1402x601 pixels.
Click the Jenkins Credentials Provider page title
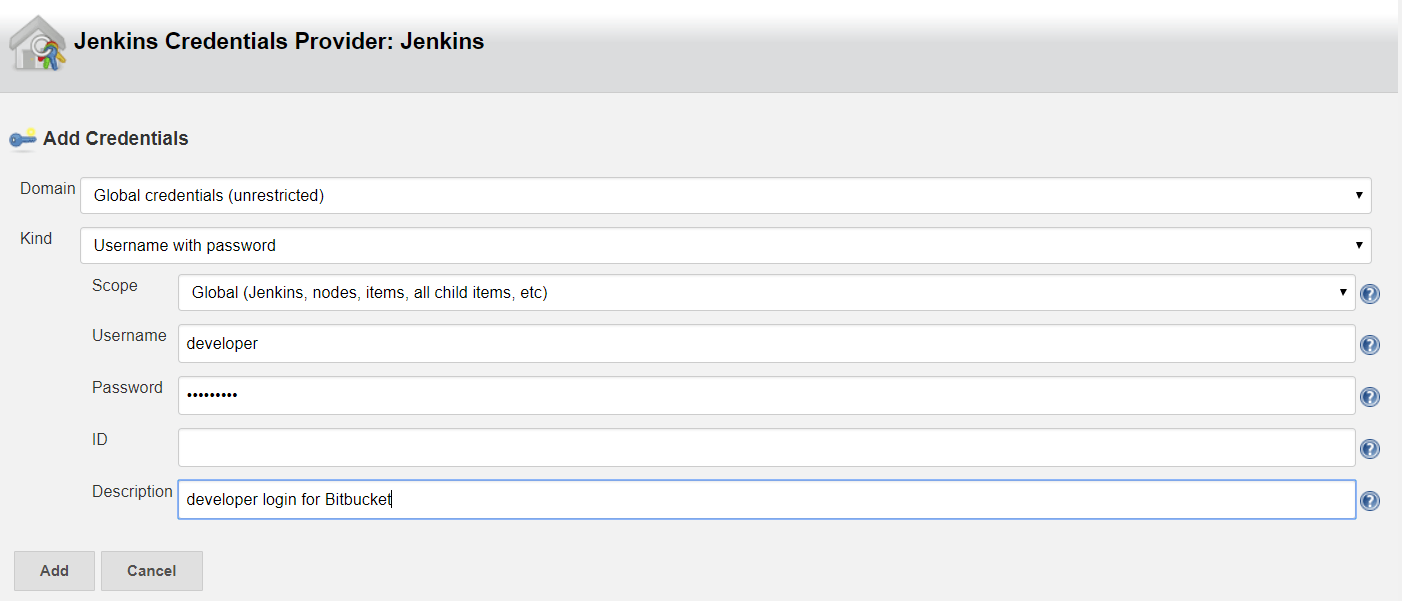(279, 42)
